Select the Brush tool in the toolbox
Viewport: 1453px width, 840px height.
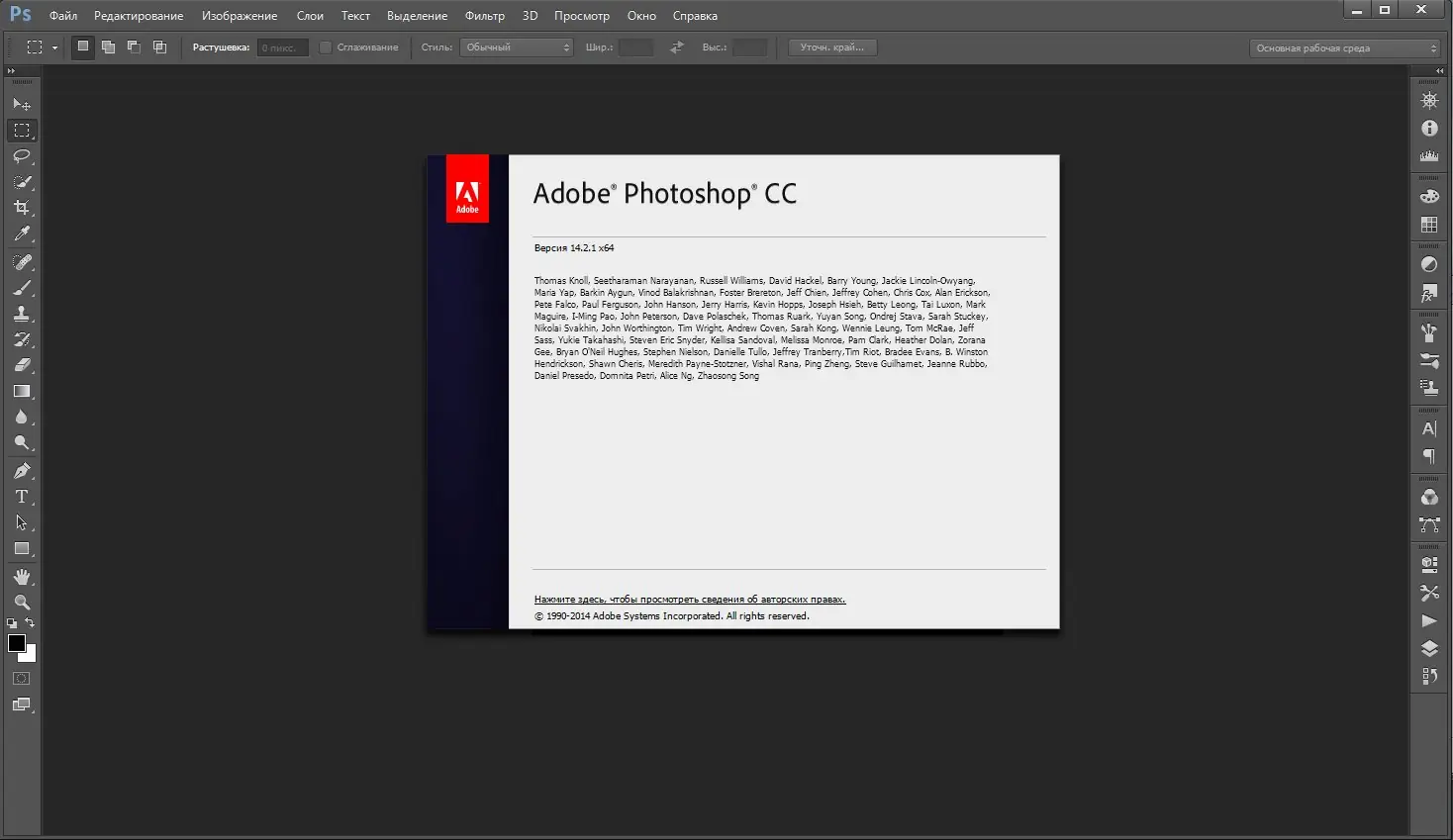[22, 288]
